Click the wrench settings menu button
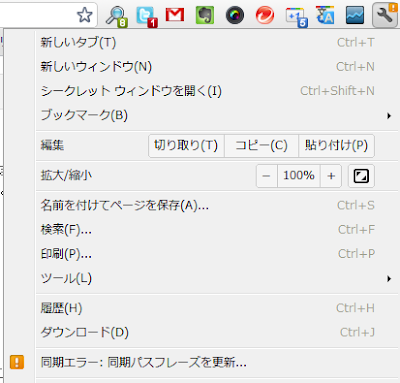The image size is (400, 383). point(385,15)
